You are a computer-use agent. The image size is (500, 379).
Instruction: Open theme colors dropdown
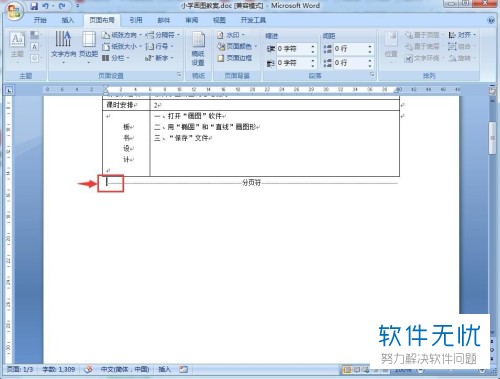(x=35, y=35)
